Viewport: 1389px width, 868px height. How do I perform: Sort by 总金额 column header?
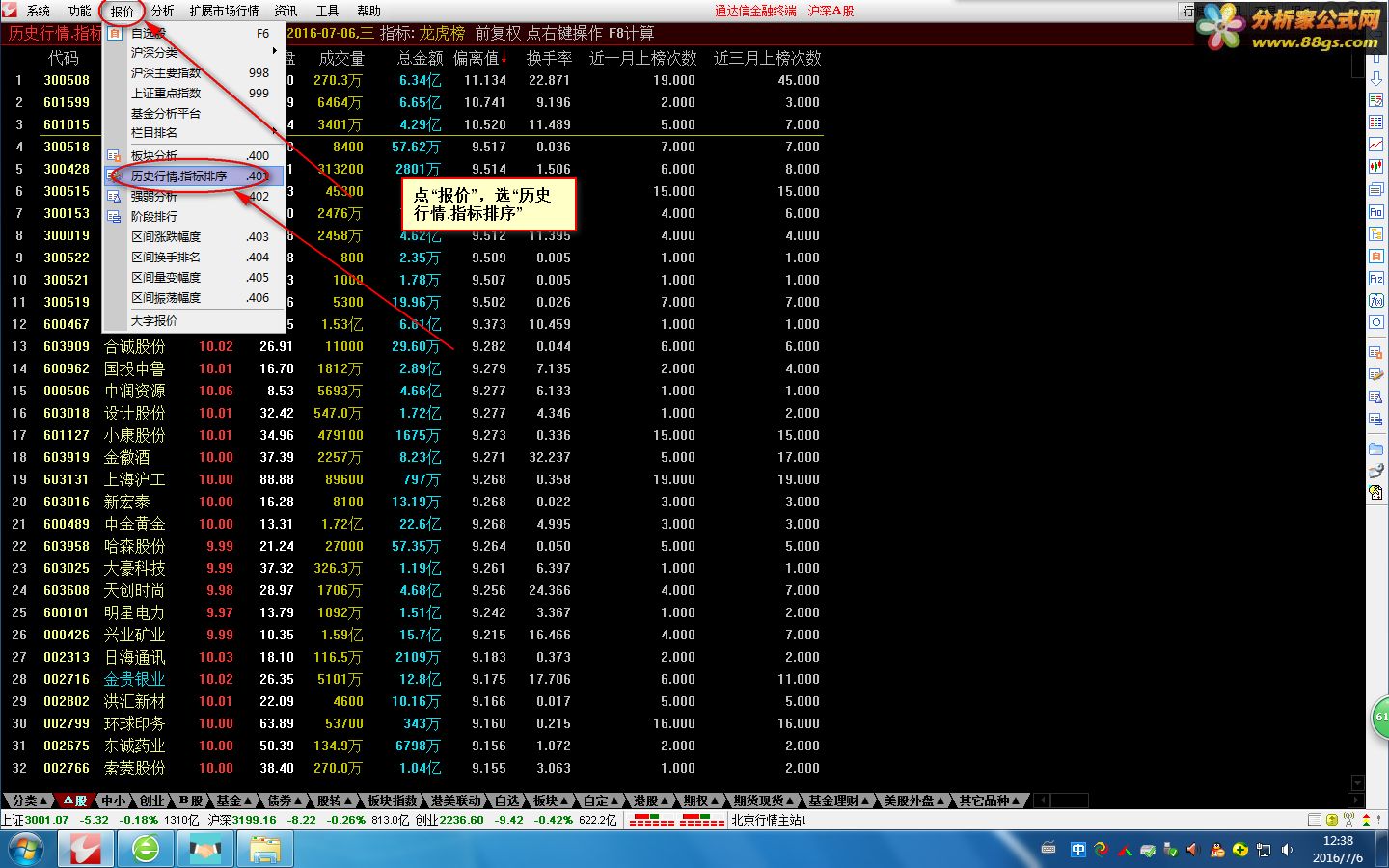pyautogui.click(x=420, y=58)
